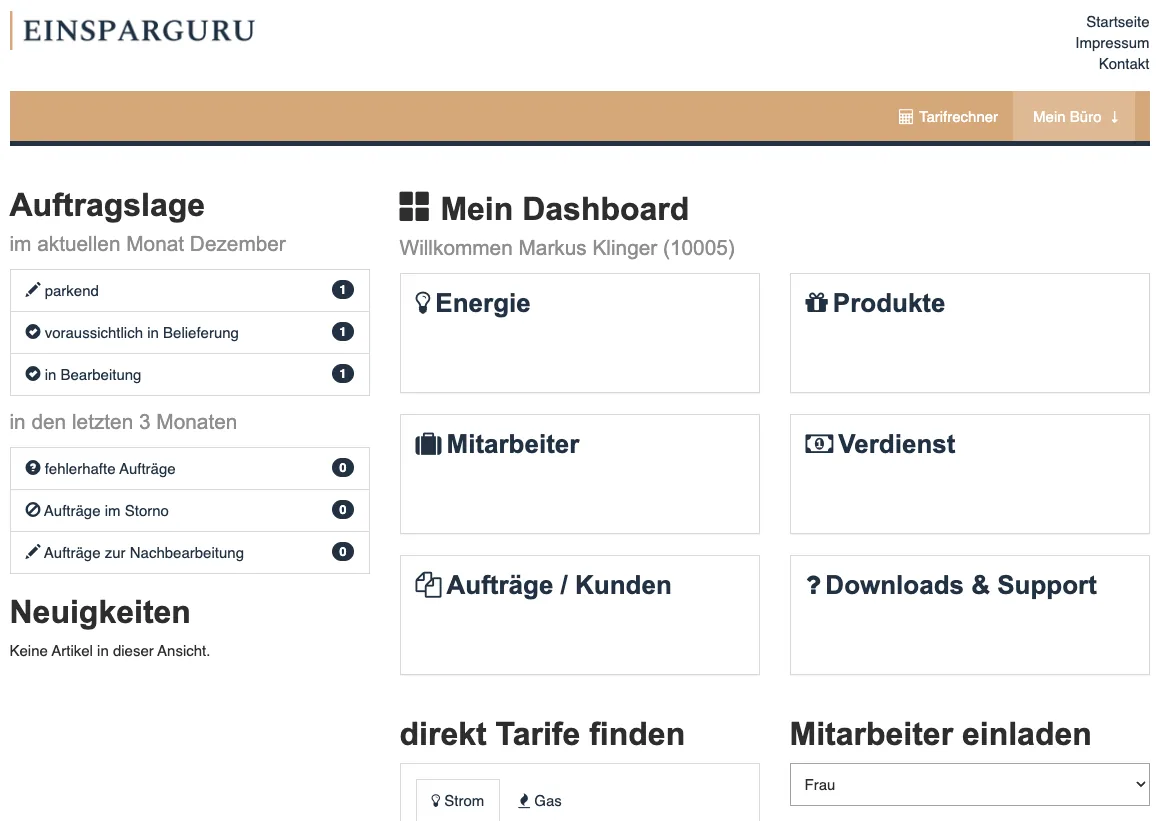Switch to the Strom tariff tab
This screenshot has width=1165, height=821.
(458, 801)
